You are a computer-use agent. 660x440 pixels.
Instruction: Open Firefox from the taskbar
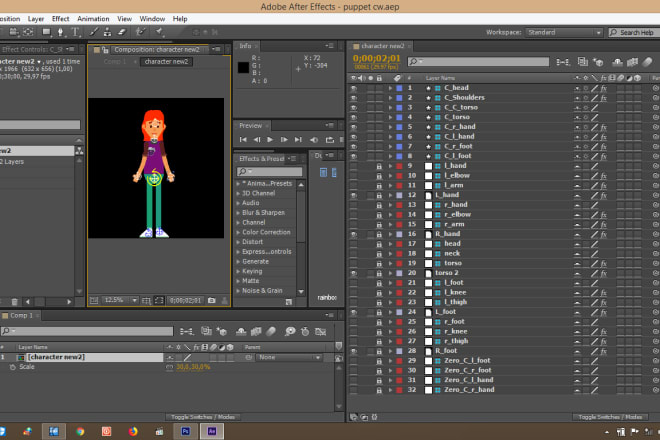click(133, 431)
